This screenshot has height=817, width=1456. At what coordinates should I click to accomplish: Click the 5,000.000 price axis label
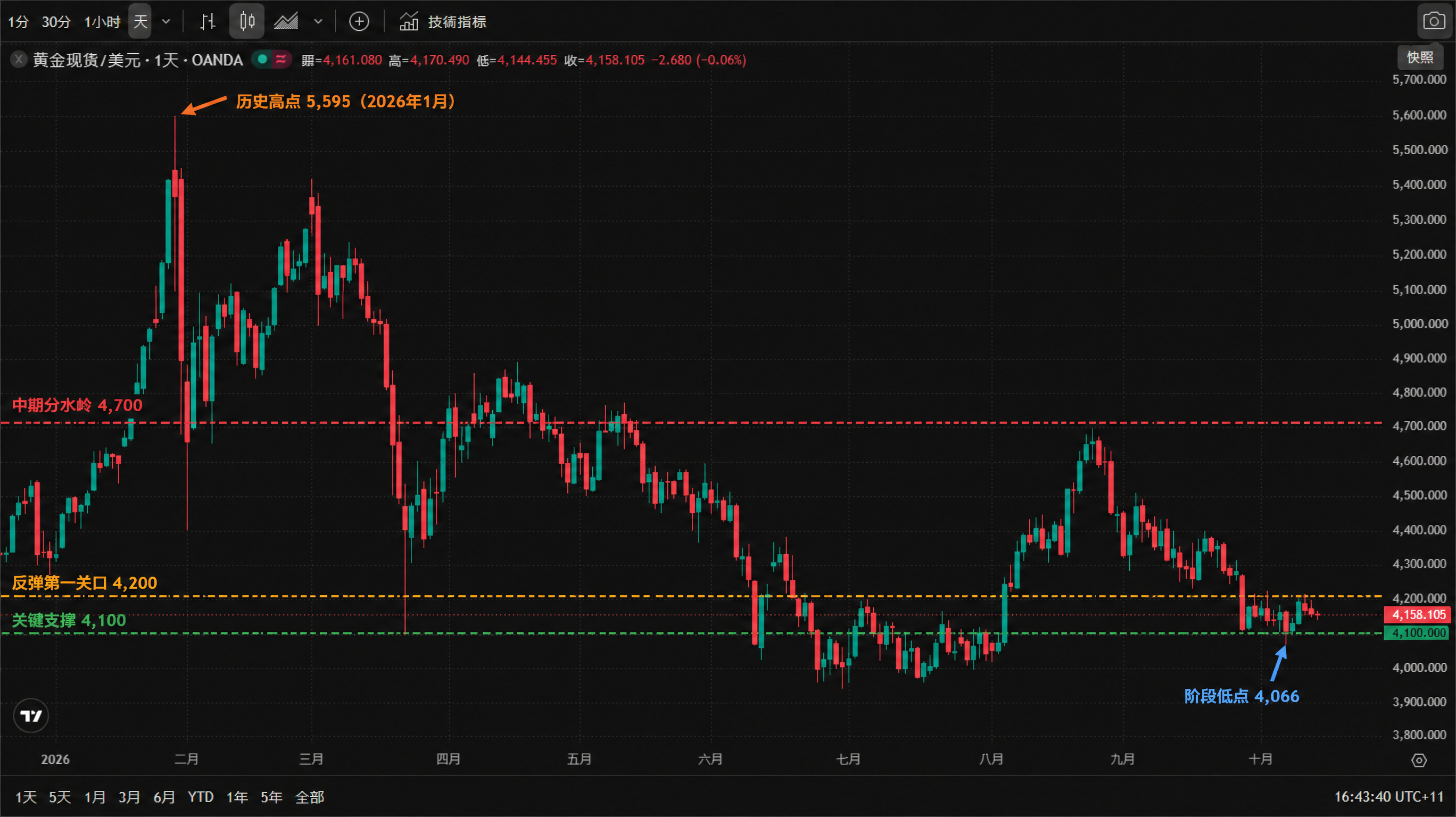[x=1420, y=324]
